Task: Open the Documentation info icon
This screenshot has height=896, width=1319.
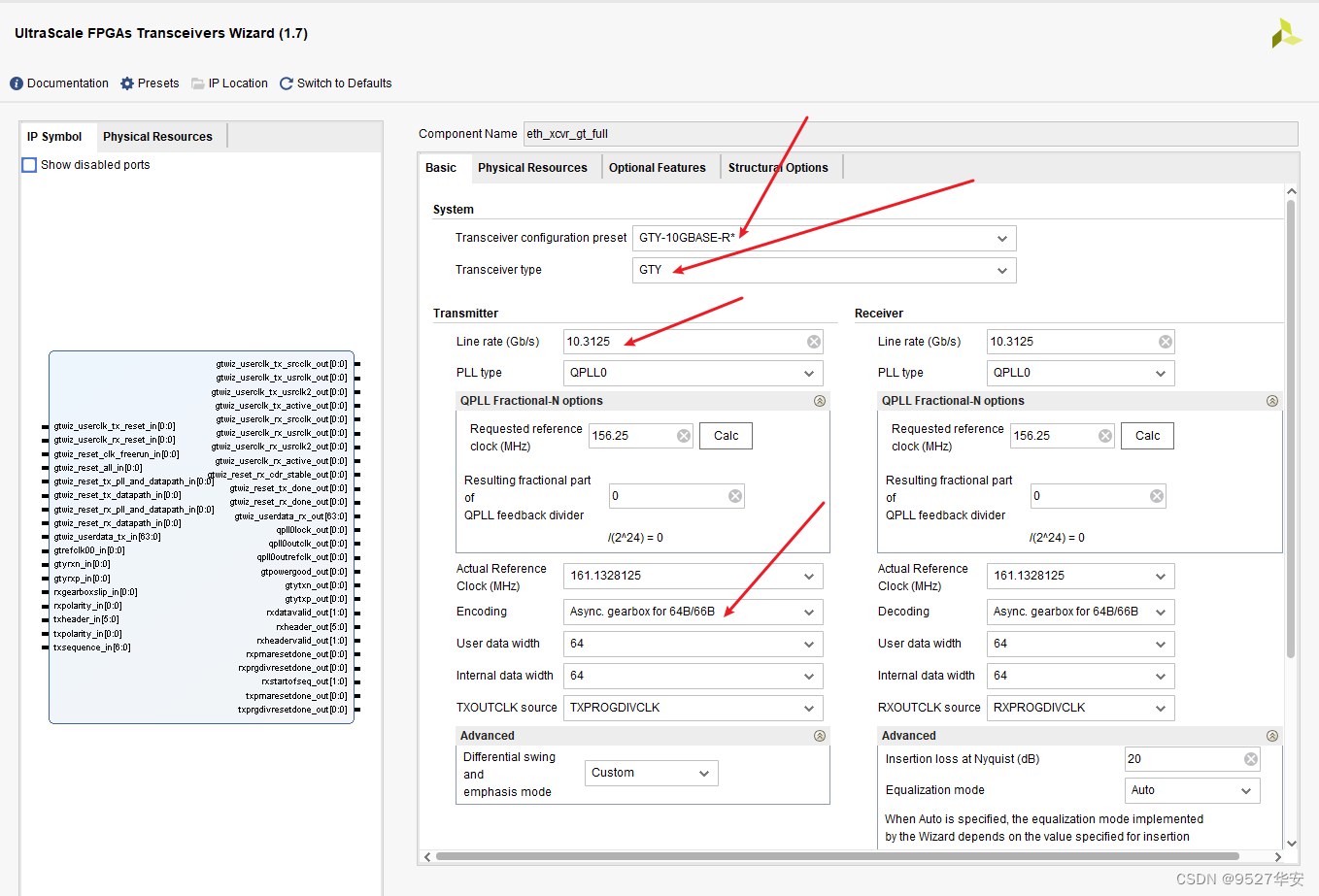Action: [17, 83]
